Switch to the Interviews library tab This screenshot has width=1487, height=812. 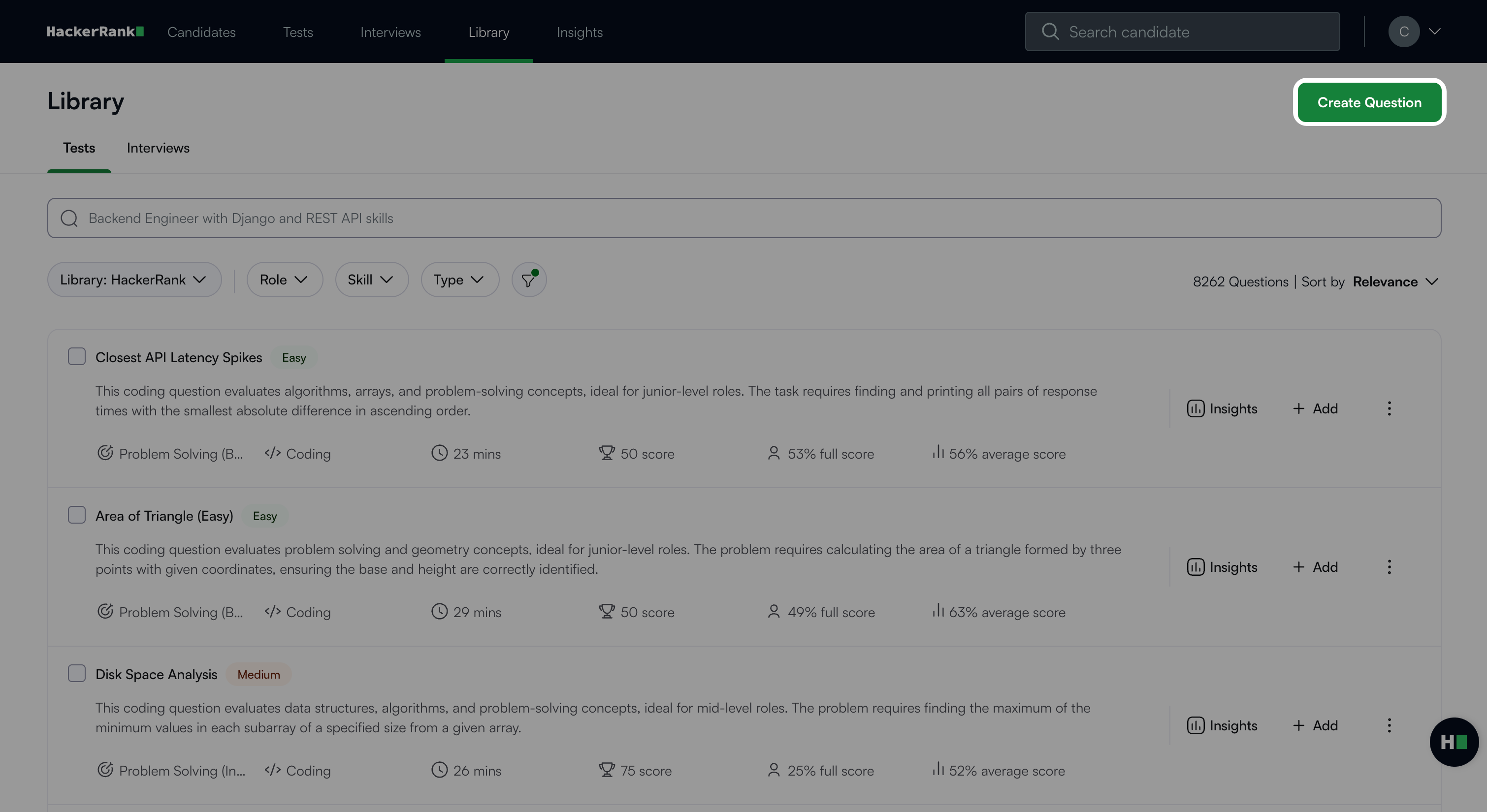tap(158, 148)
